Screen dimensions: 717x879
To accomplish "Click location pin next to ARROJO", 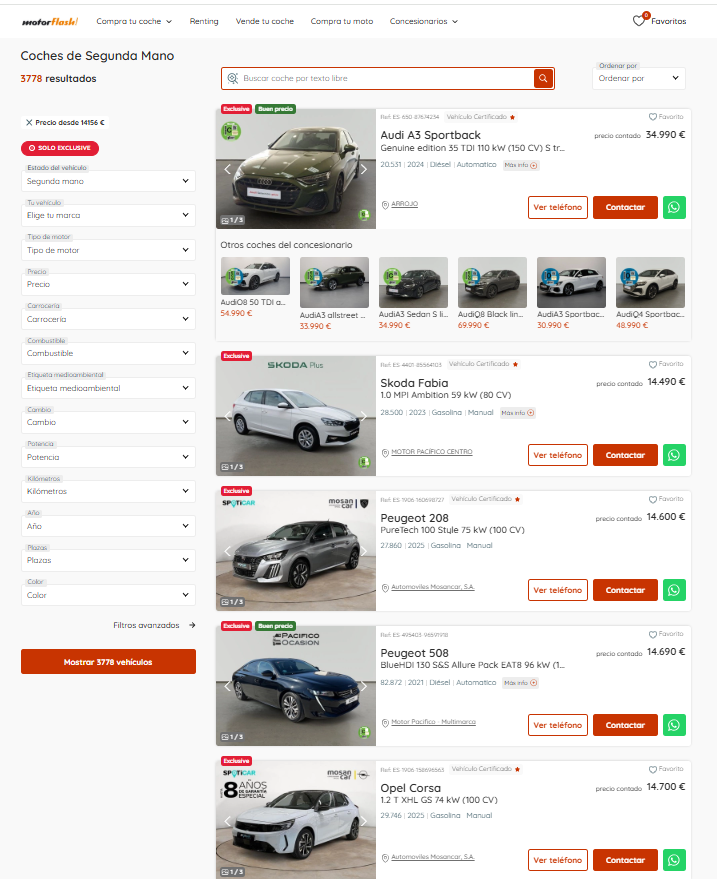I will pos(385,205).
